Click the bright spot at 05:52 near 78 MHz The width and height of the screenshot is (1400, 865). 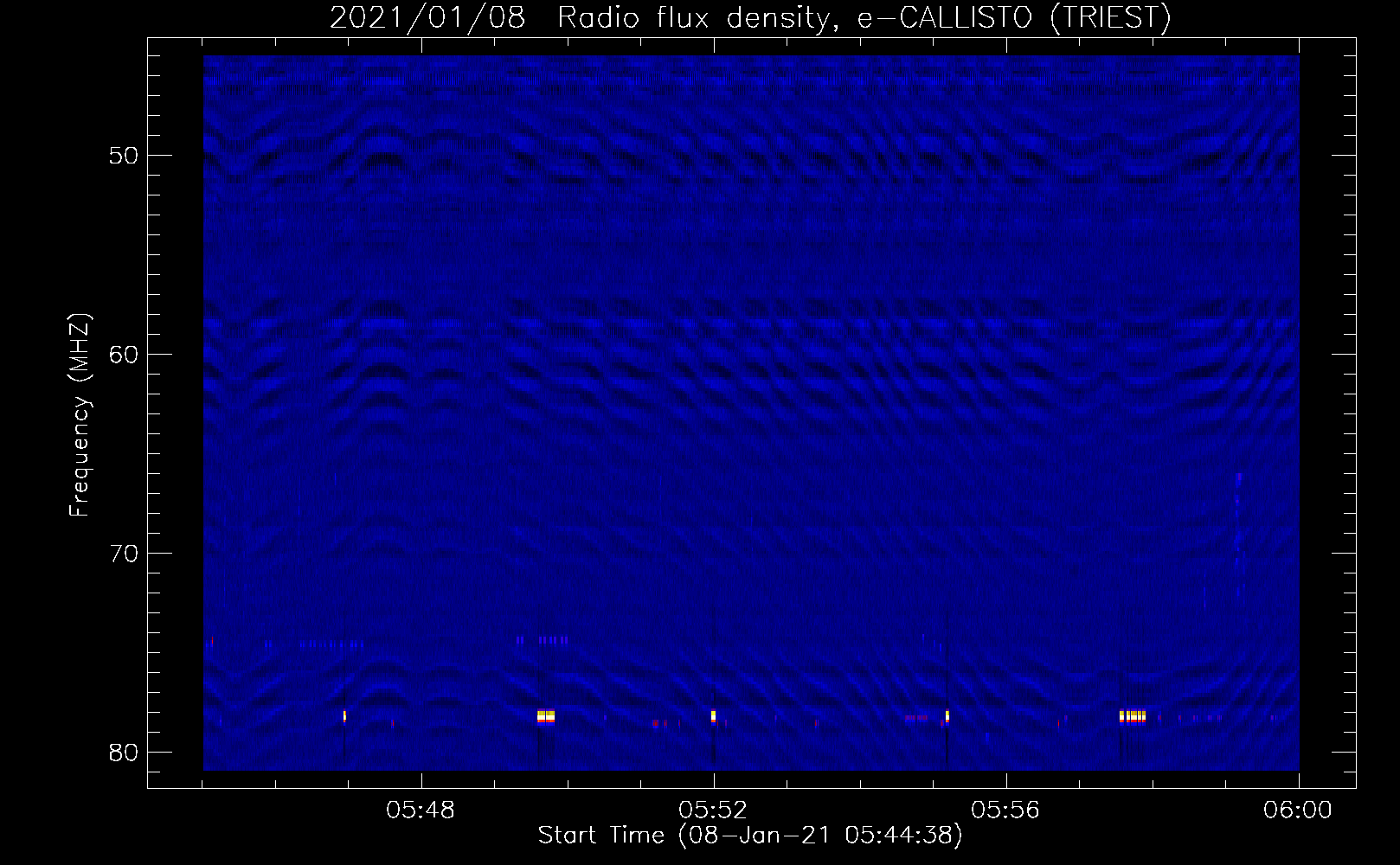point(713,716)
